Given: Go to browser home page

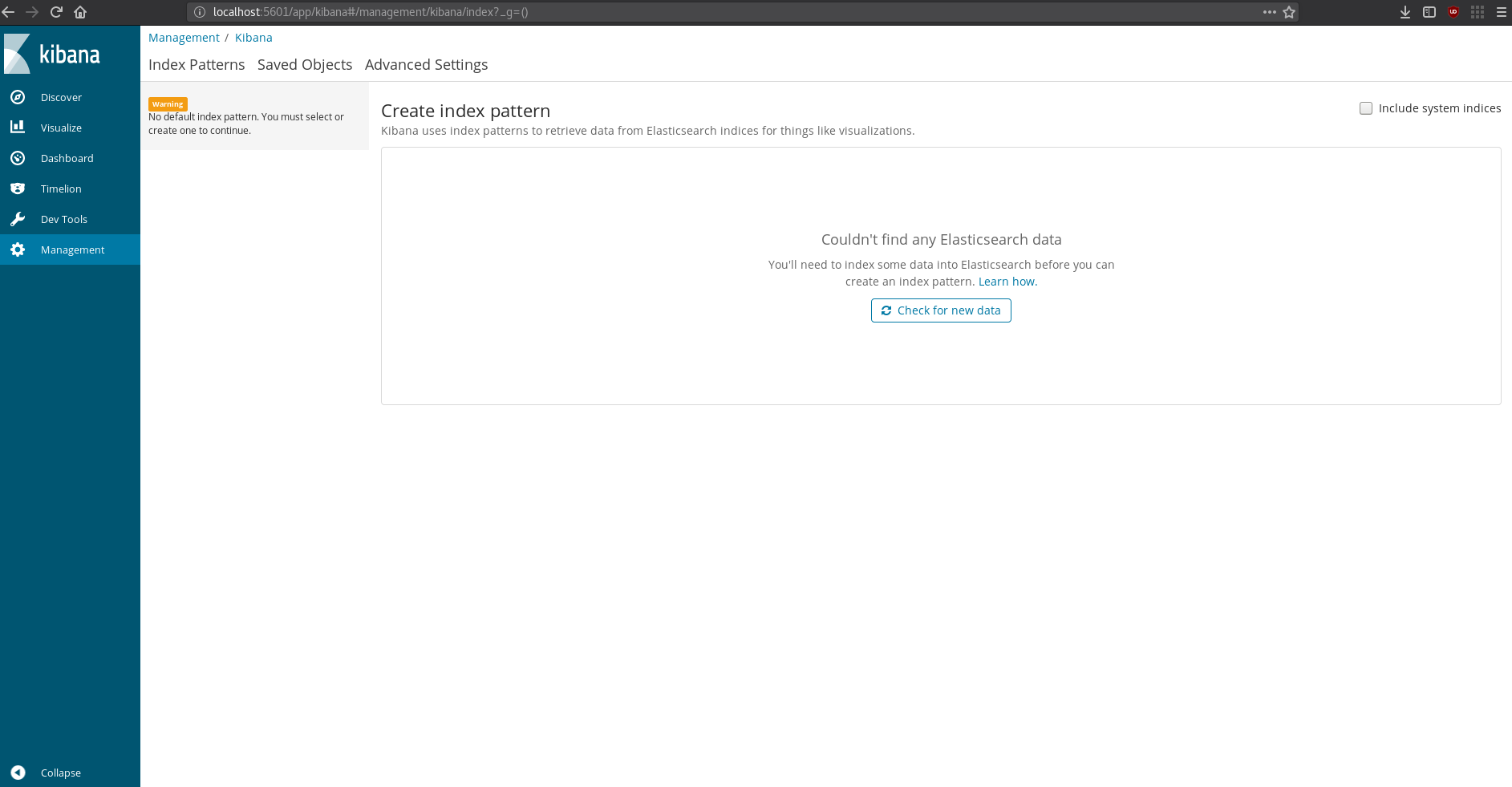Looking at the screenshot, I should click(80, 12).
